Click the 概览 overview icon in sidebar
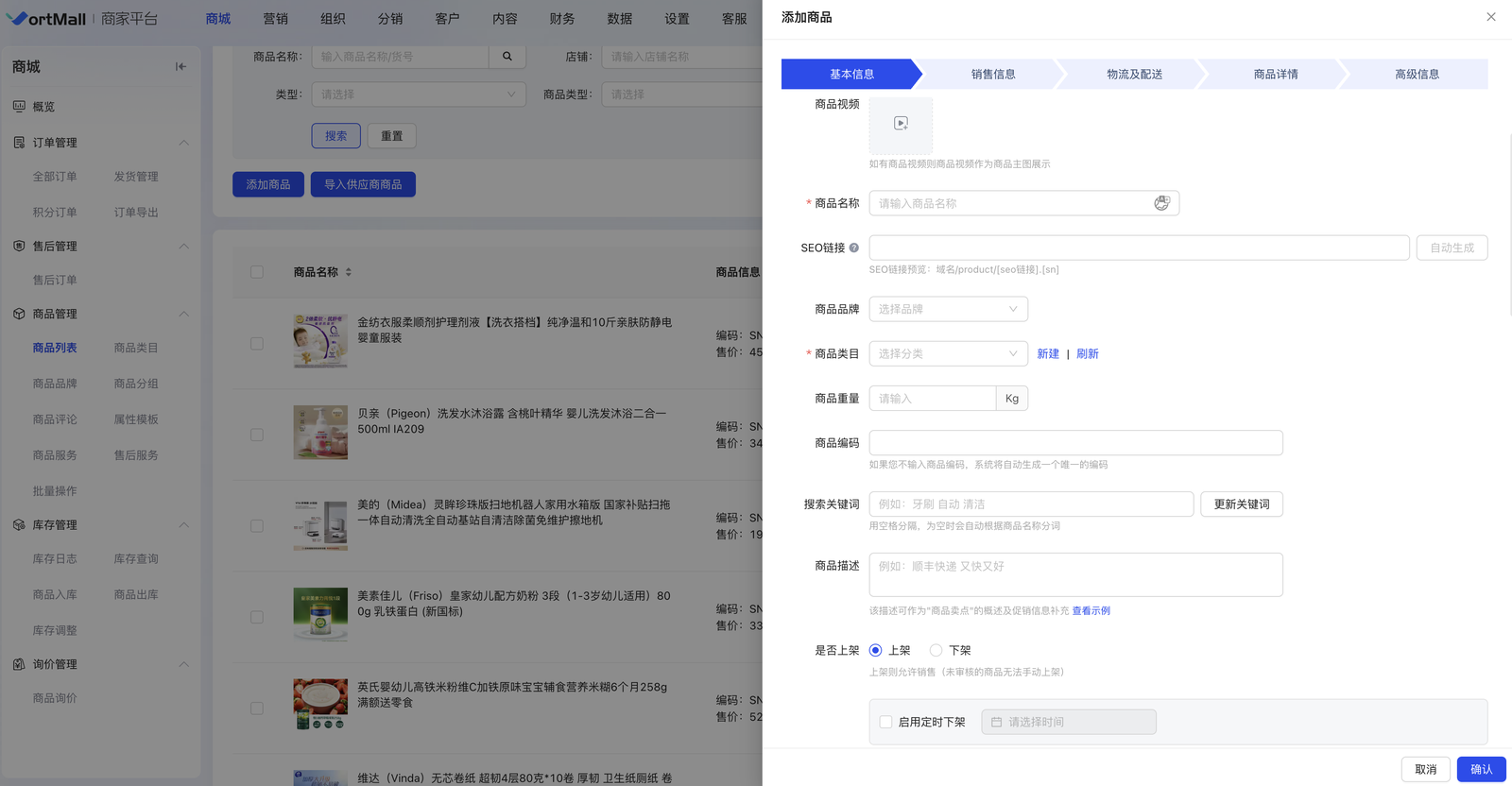The image size is (1512, 786). (x=19, y=107)
